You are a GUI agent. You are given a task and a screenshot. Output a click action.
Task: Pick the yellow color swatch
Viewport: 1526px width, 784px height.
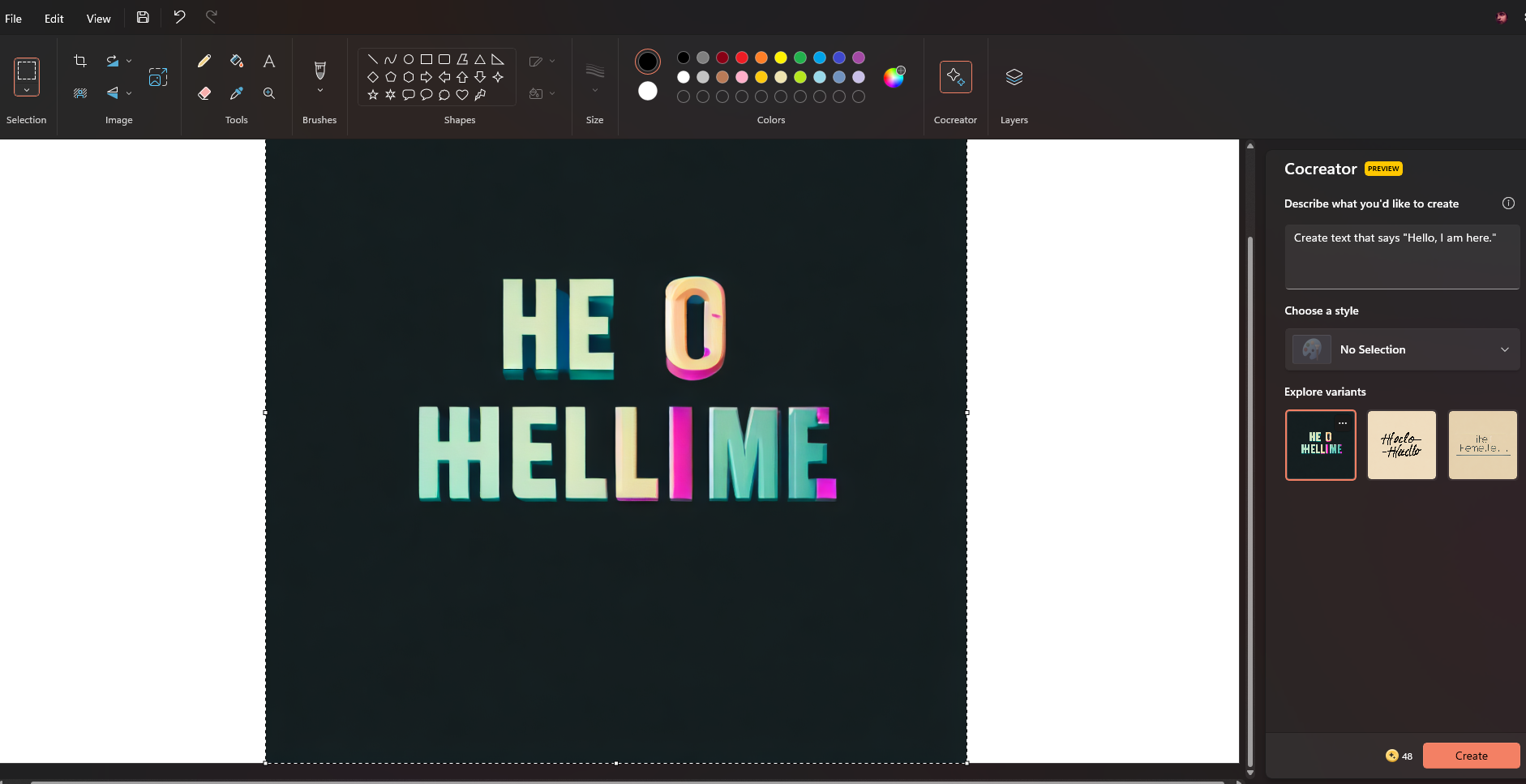[x=781, y=58]
